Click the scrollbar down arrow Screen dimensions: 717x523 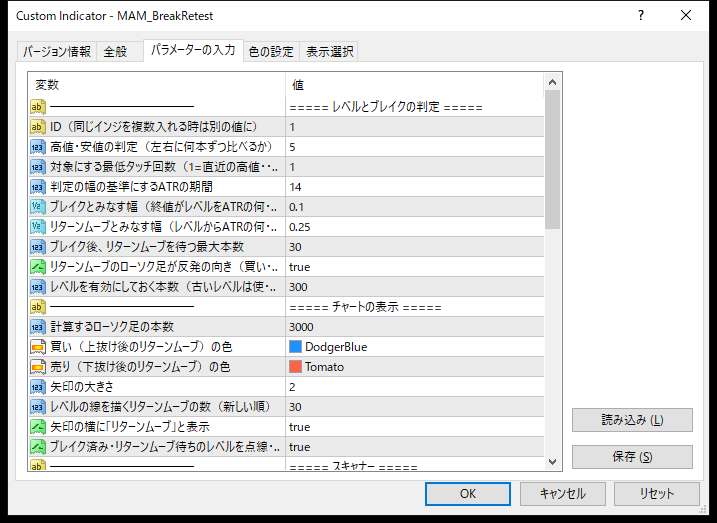point(552,462)
